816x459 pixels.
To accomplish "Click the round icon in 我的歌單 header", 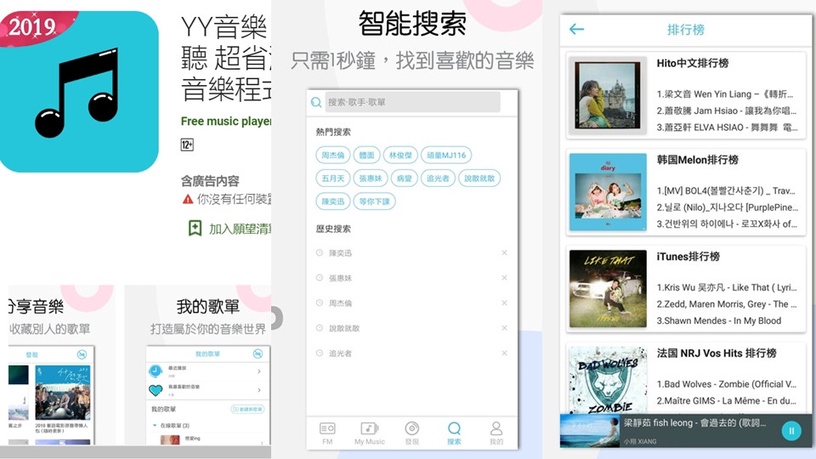I will pyautogui.click(x=258, y=354).
